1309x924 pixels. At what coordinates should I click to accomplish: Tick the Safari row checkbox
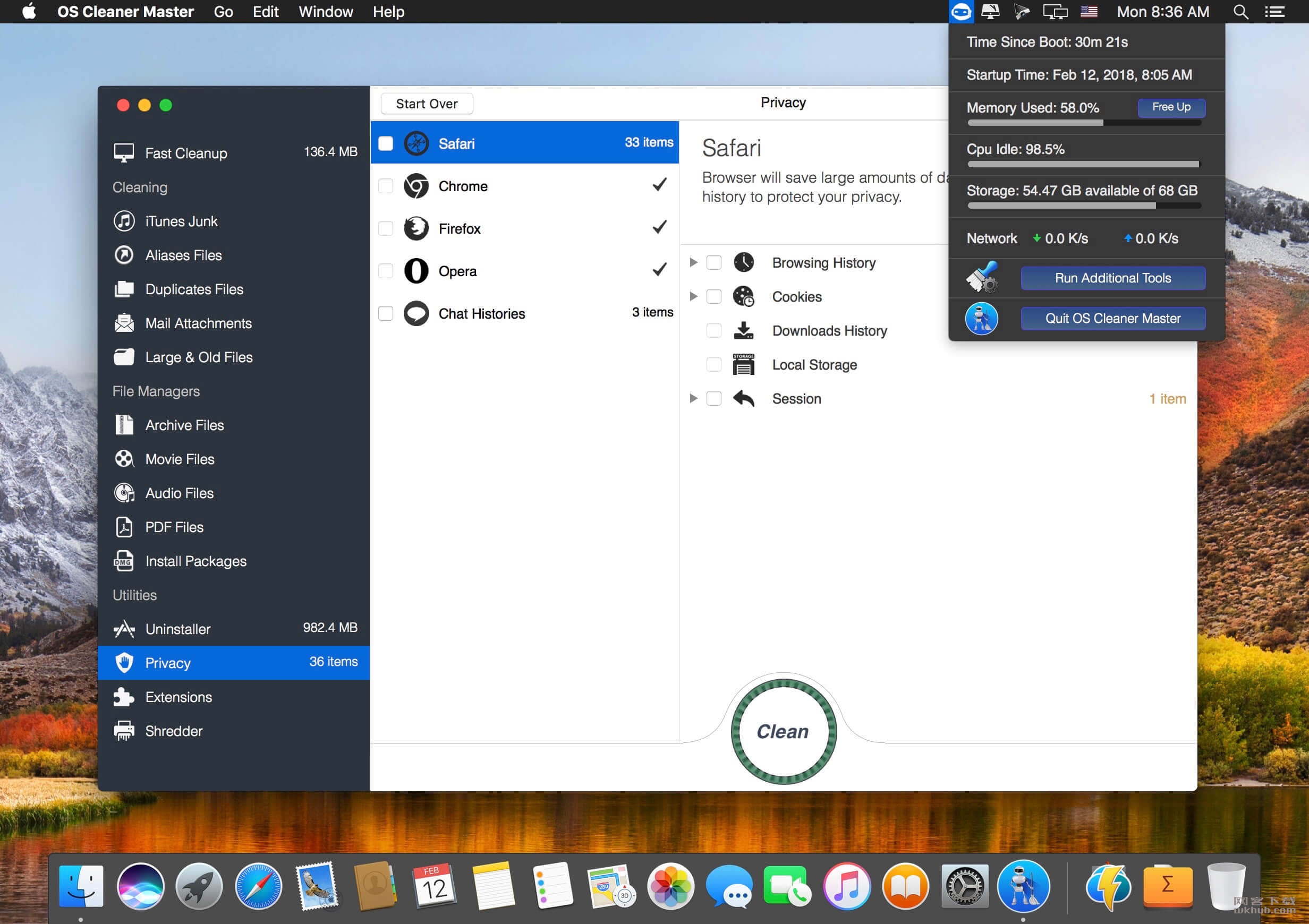coord(386,143)
